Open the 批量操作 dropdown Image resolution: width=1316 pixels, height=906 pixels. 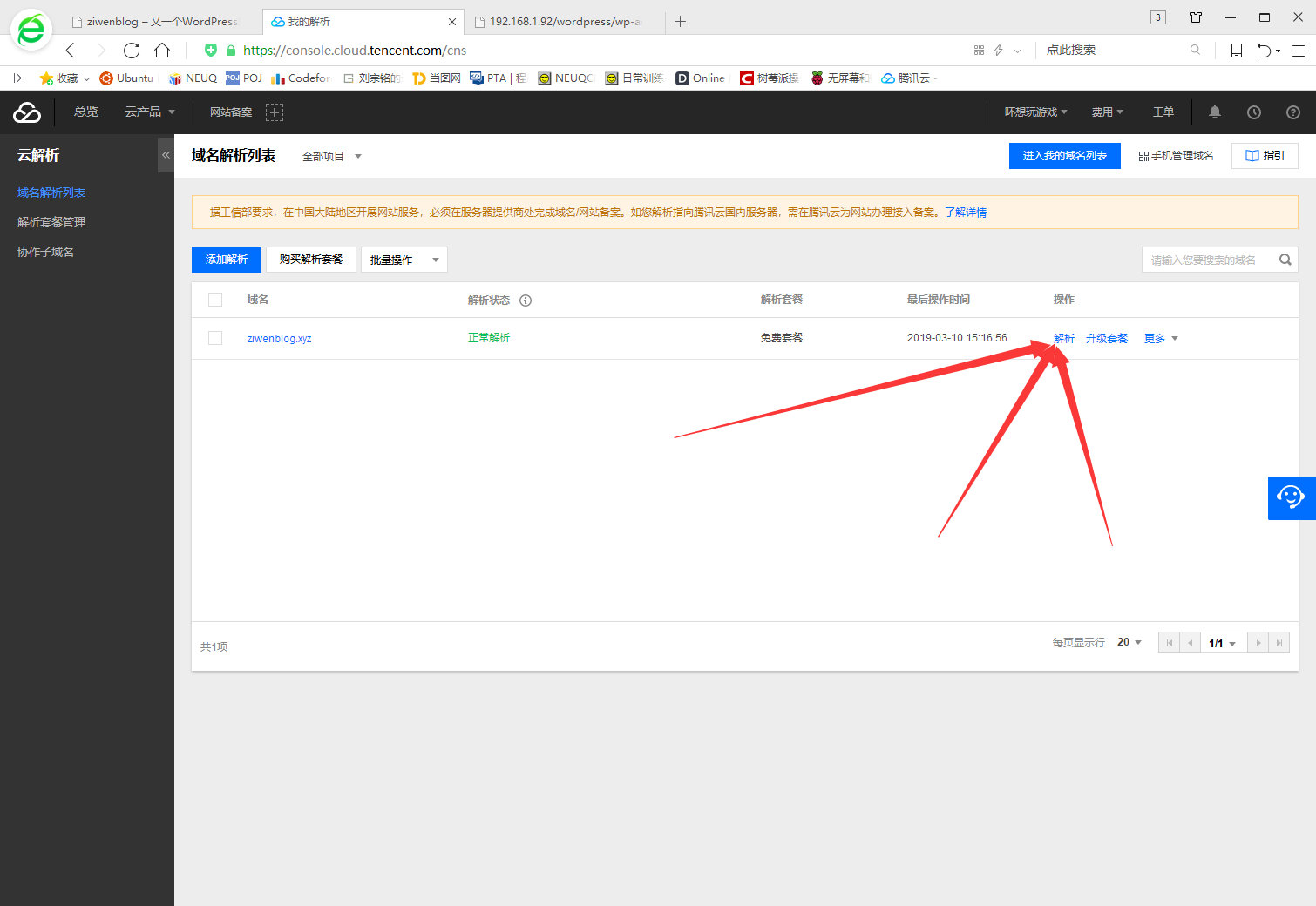[x=404, y=260]
